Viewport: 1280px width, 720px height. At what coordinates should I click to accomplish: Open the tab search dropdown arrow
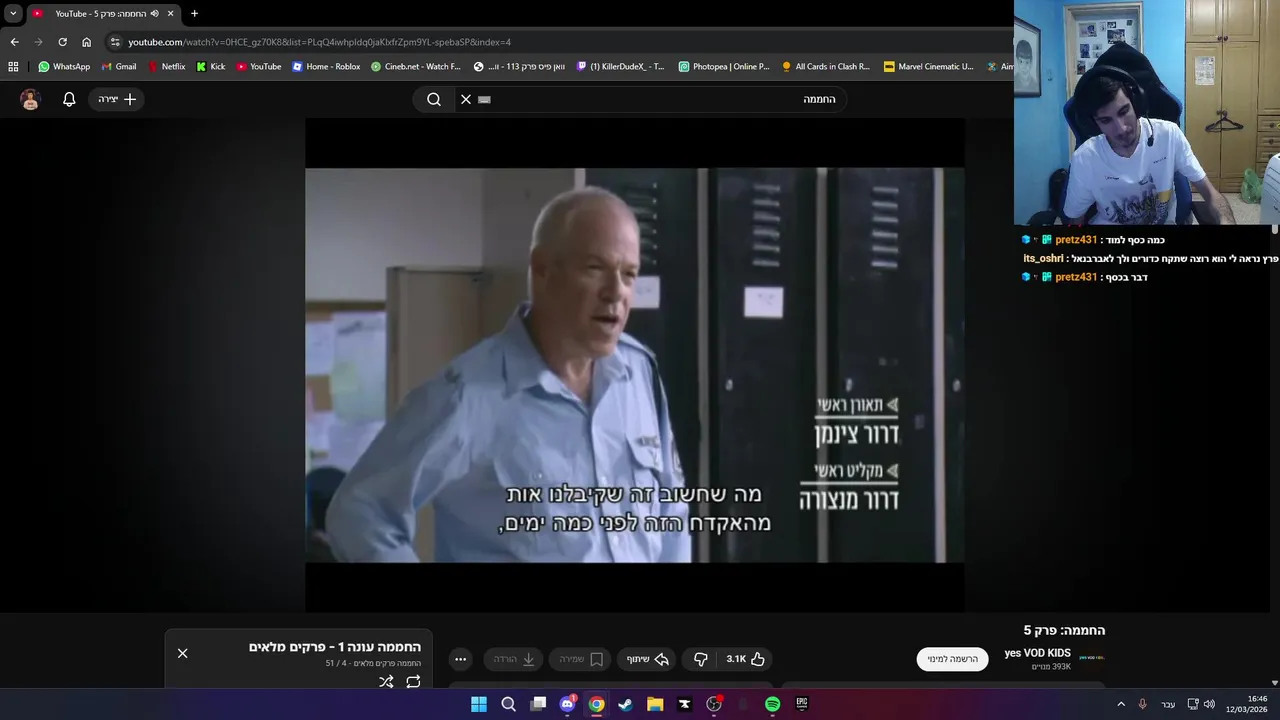click(13, 14)
